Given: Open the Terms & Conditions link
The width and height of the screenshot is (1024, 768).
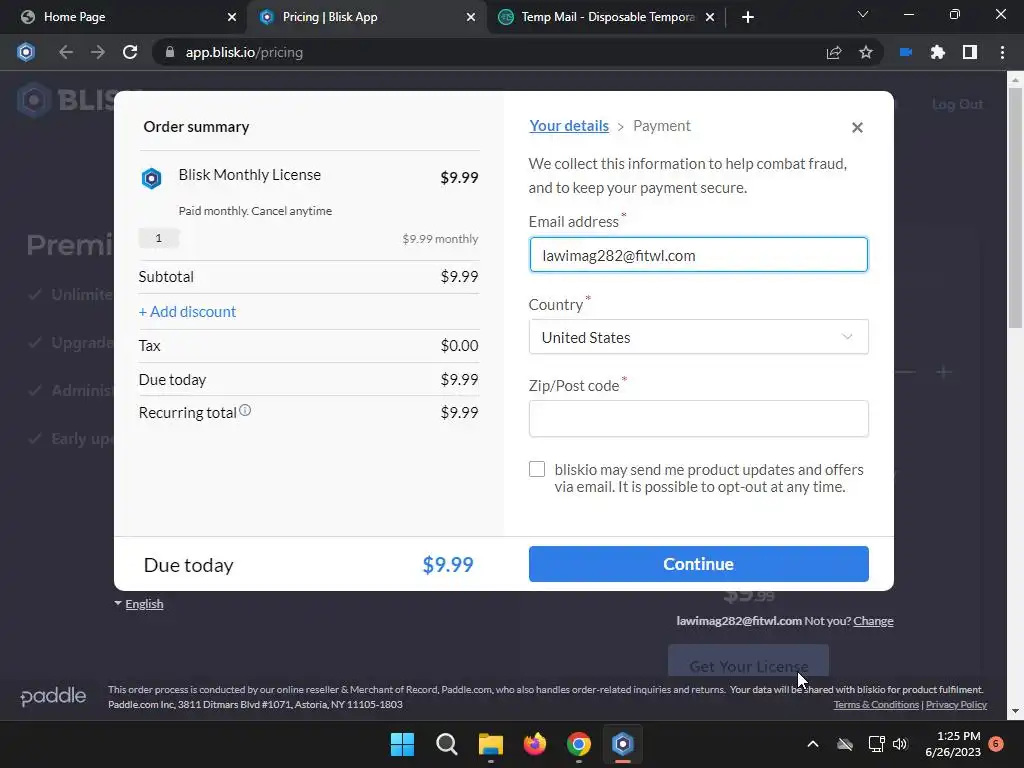Looking at the screenshot, I should pyautogui.click(x=876, y=705).
